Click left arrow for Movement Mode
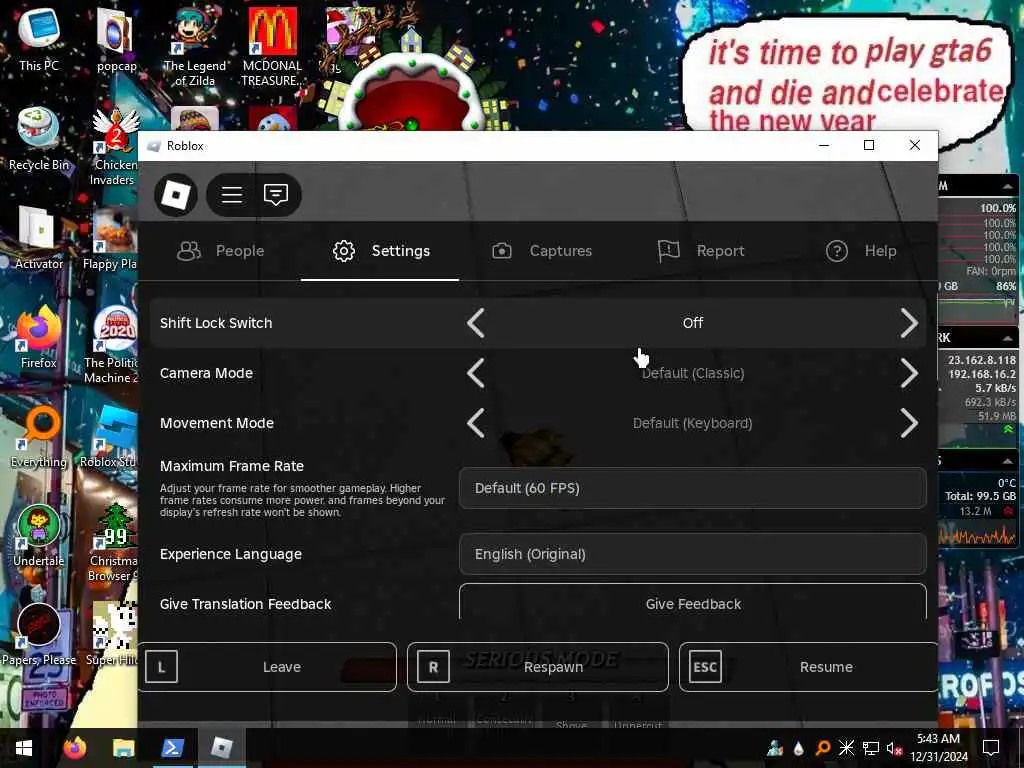 (476, 423)
